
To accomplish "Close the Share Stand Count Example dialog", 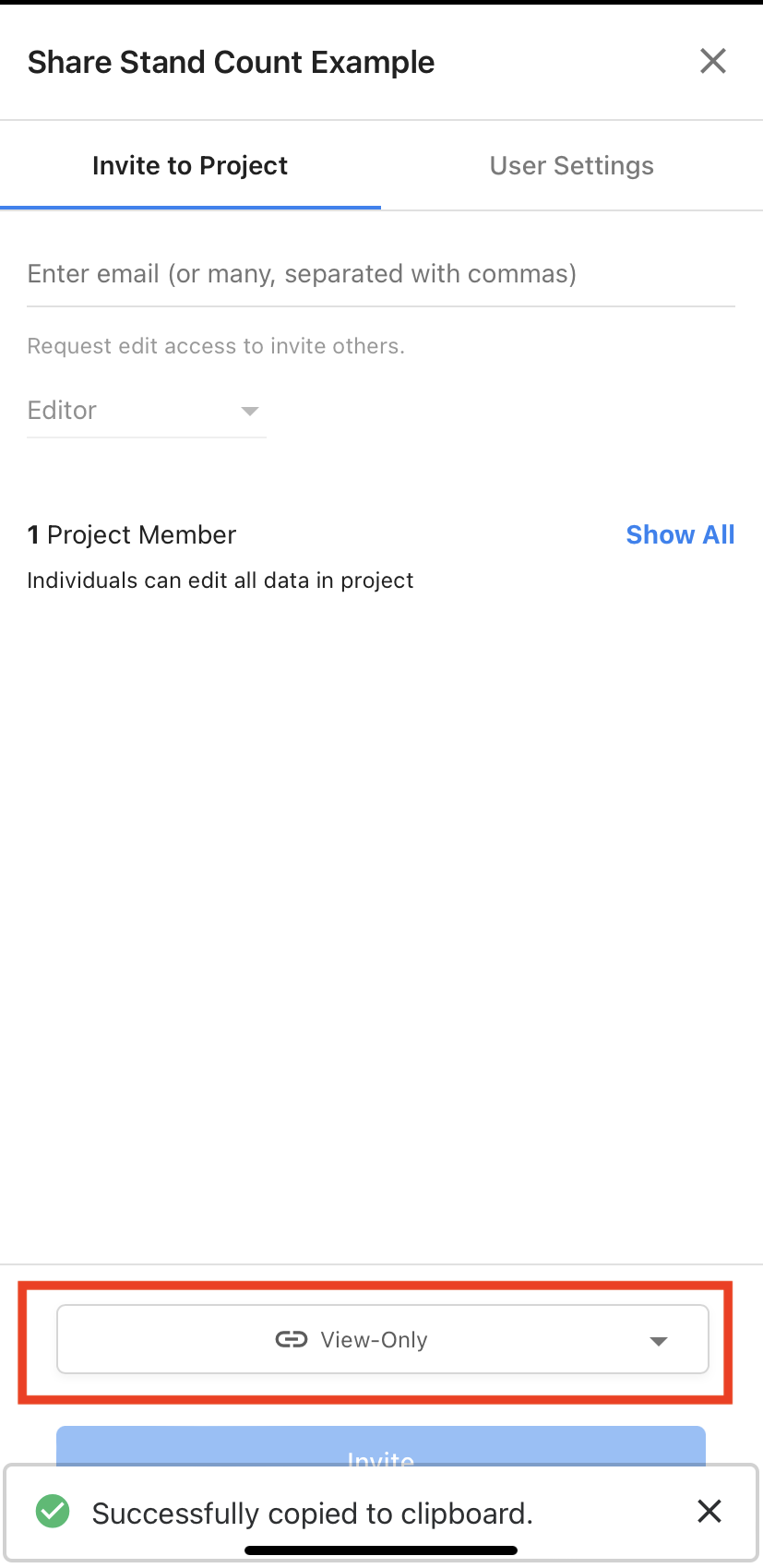I will pos(713,61).
